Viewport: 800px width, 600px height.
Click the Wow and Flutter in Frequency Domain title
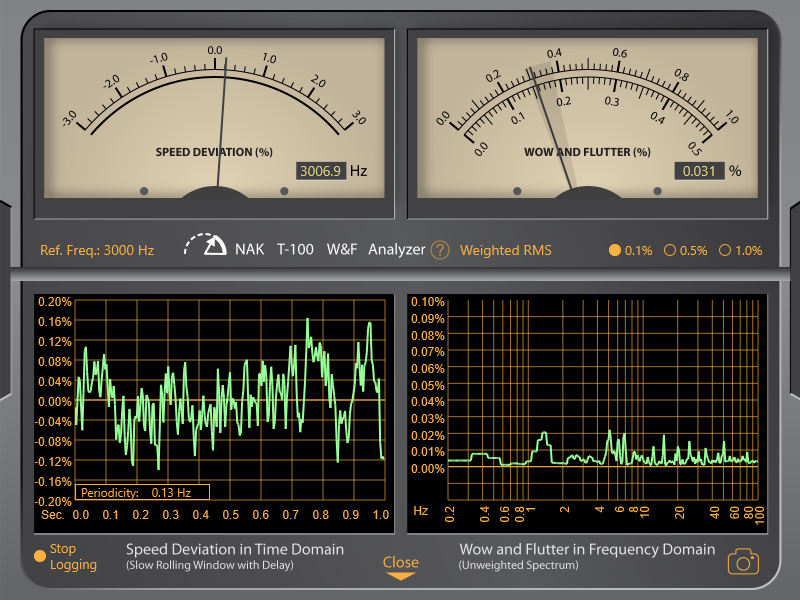pos(587,549)
